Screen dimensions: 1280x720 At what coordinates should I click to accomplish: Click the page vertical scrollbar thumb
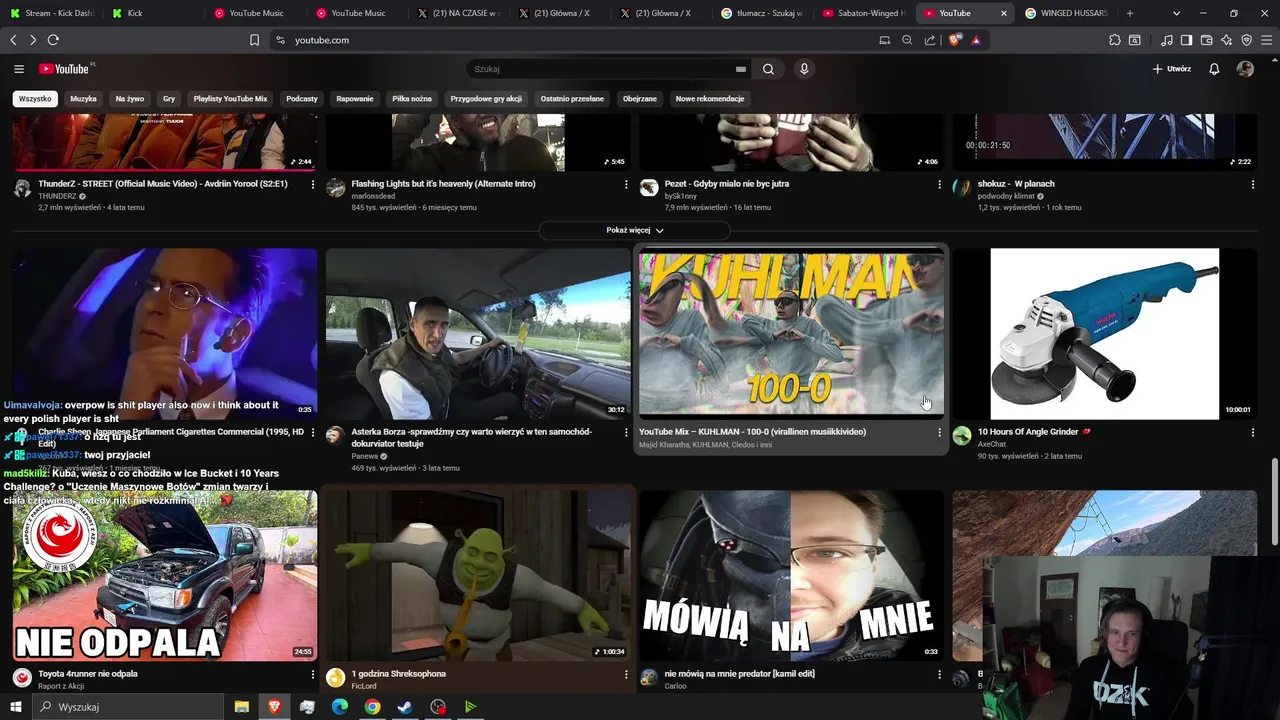(1275, 502)
